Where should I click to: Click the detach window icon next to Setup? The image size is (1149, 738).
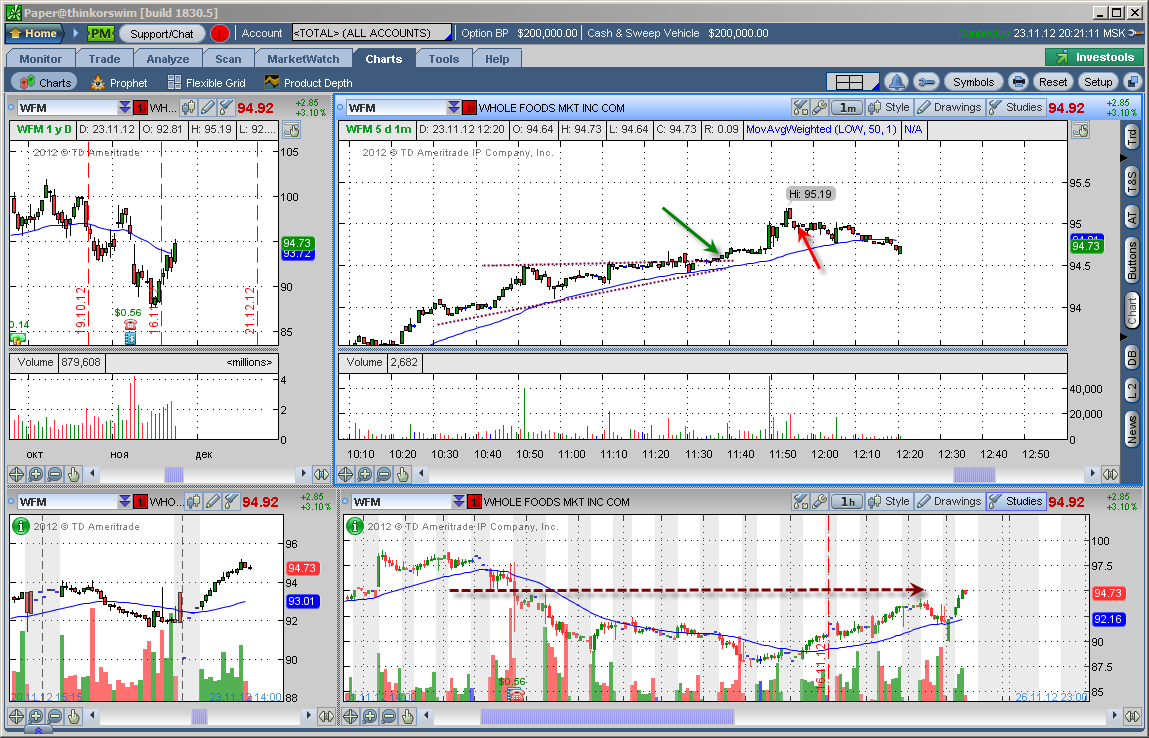pos(1133,82)
